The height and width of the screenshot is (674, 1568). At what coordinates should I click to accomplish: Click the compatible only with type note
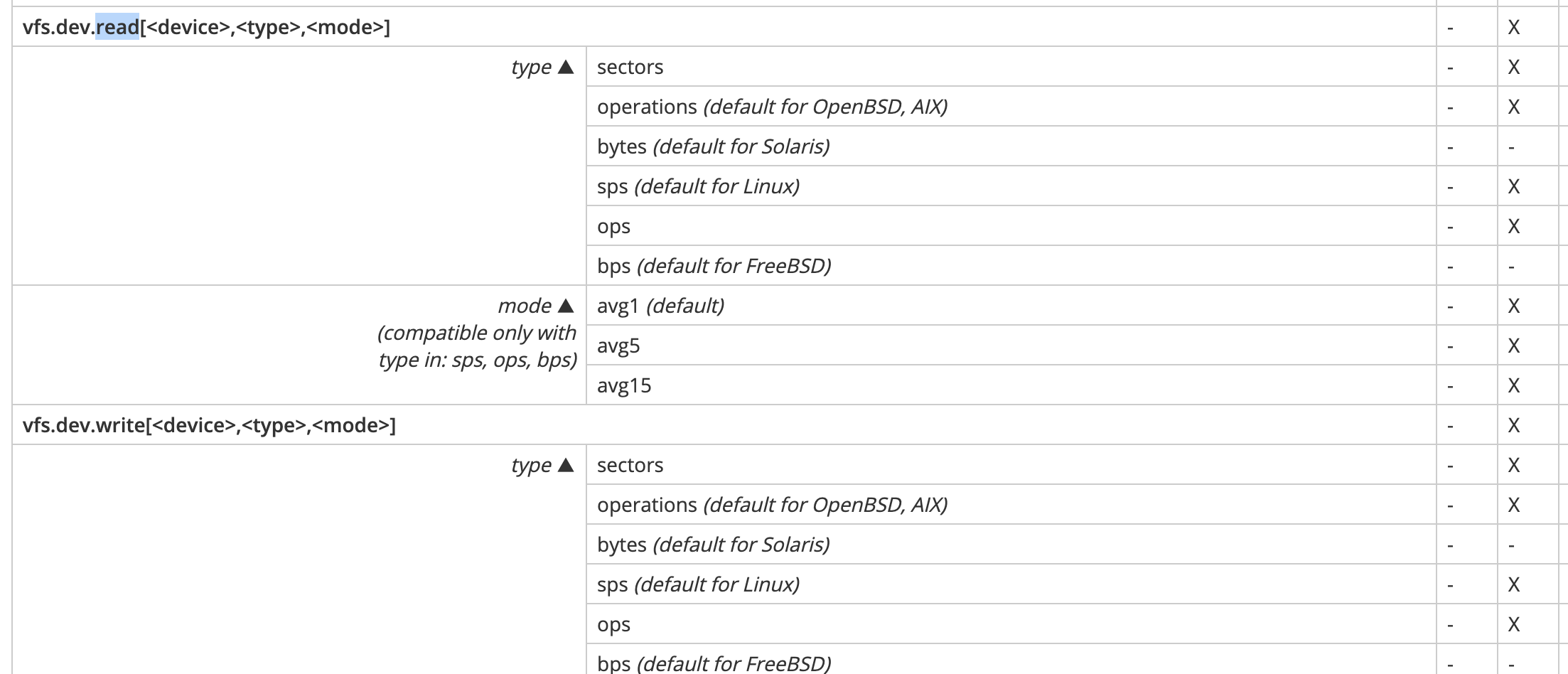click(477, 346)
